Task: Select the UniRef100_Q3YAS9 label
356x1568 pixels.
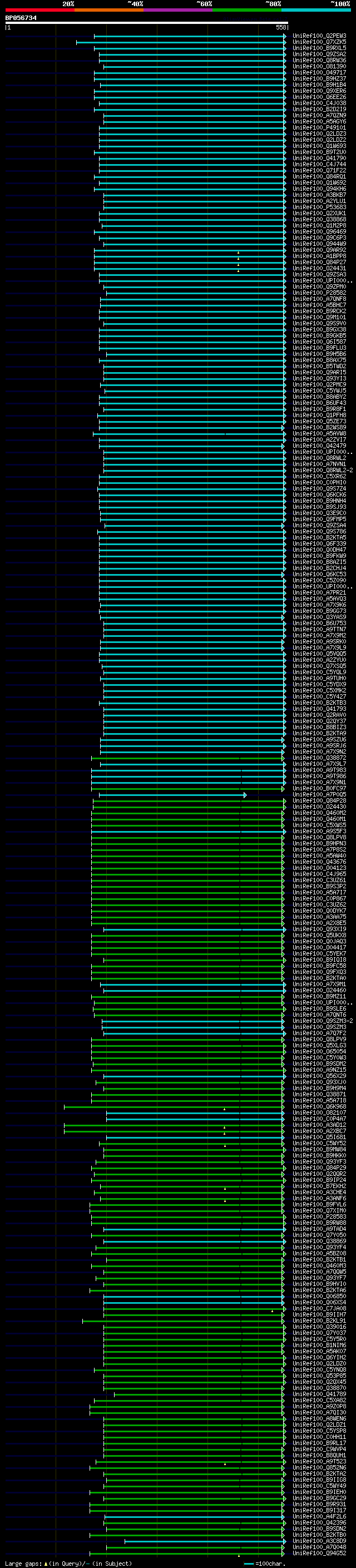Action: [x=319, y=617]
